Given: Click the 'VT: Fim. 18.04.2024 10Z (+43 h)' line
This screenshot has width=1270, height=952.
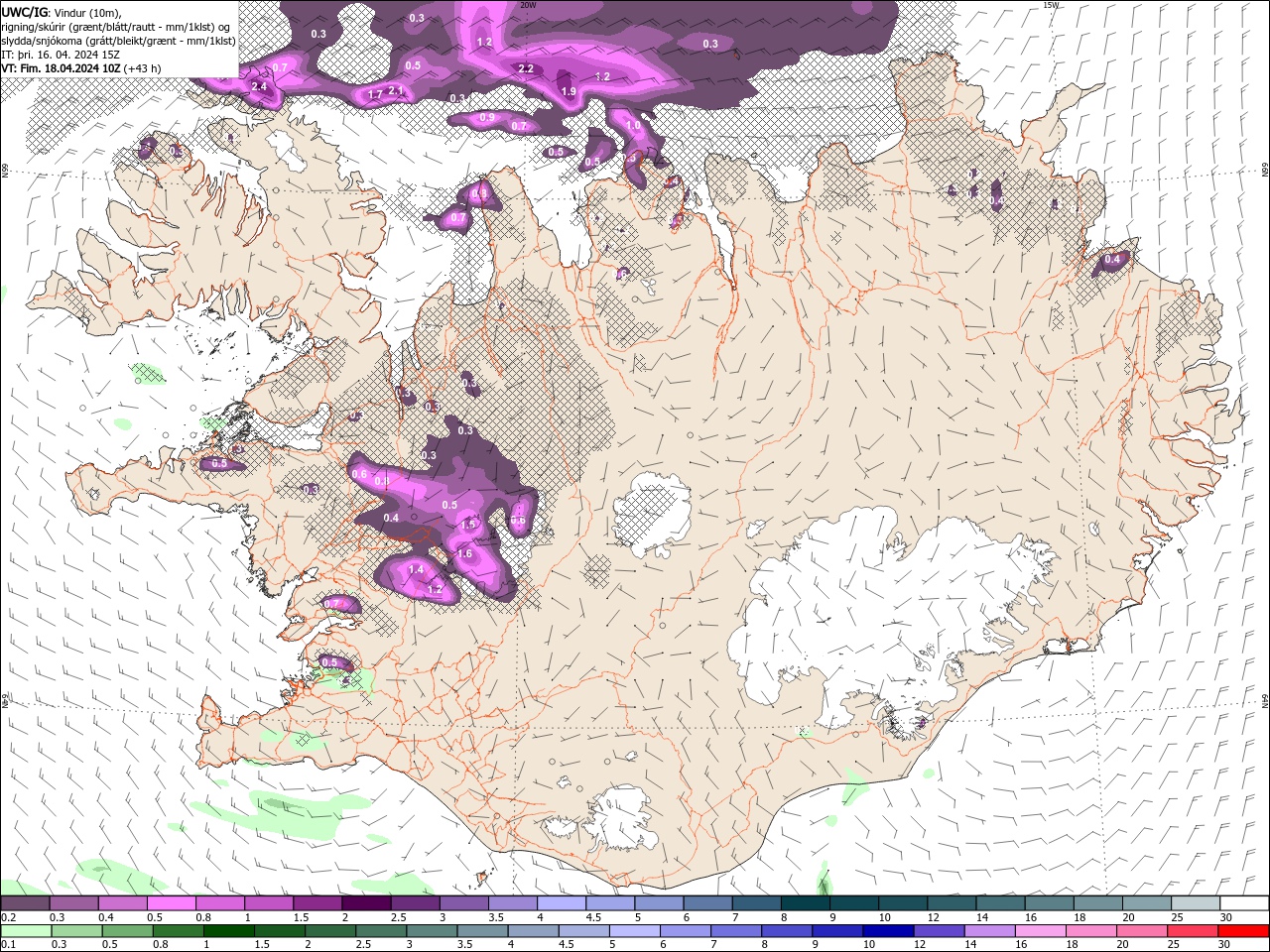Looking at the screenshot, I should pos(81,68).
